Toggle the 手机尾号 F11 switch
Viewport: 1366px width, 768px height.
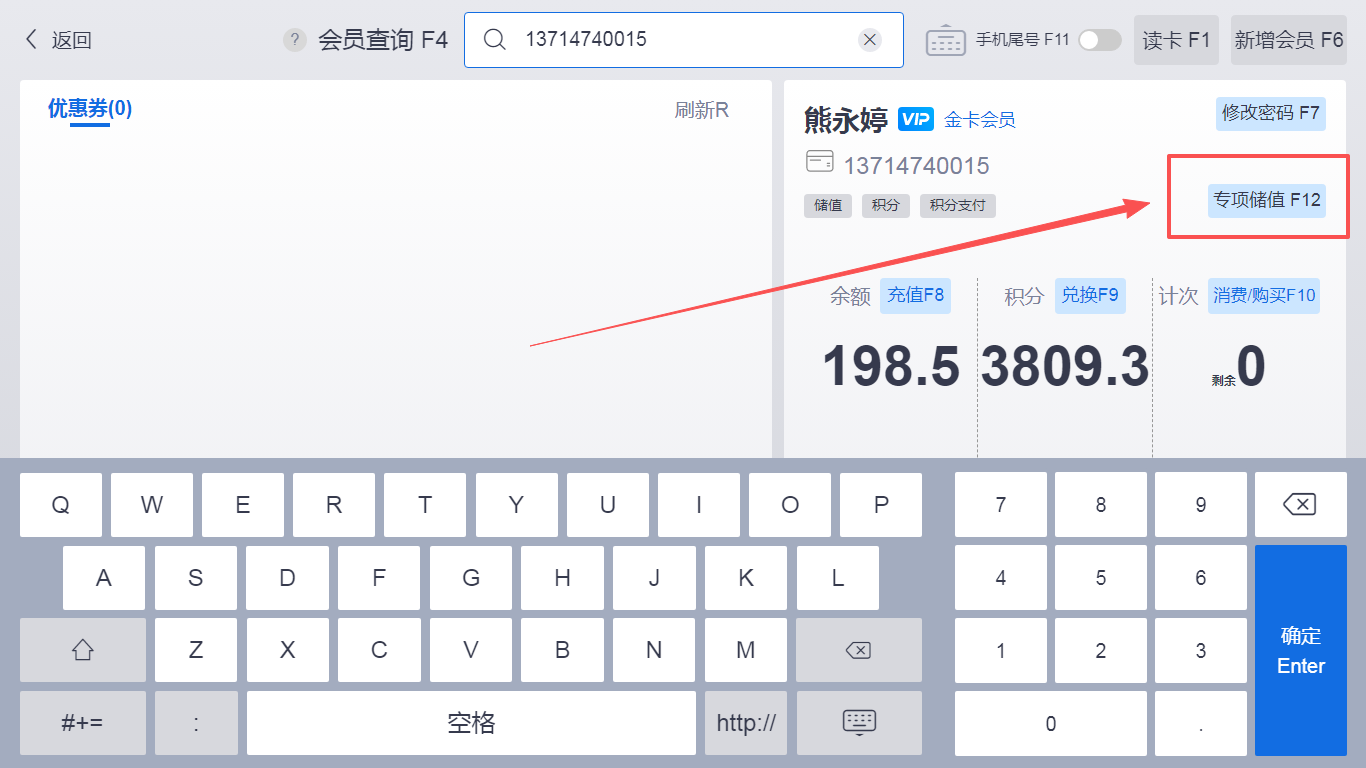point(1099,40)
